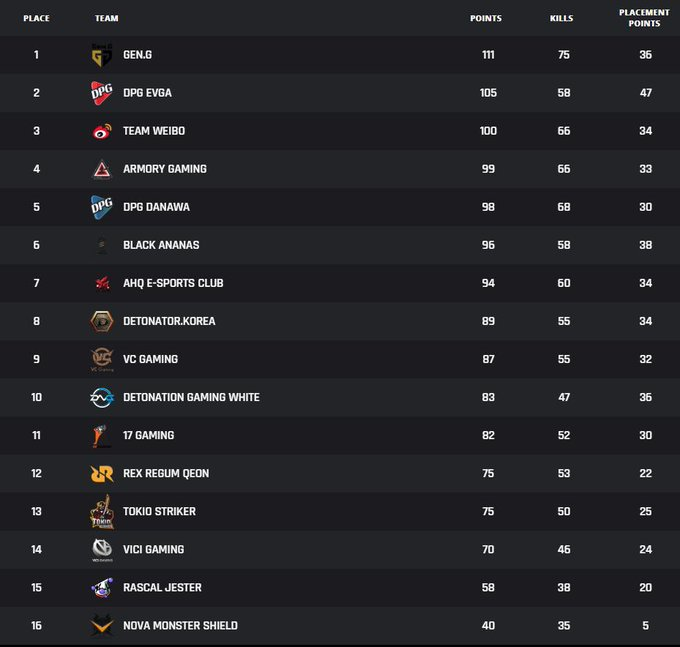Image resolution: width=680 pixels, height=647 pixels.
Task: Click the Gen.G team logo
Action: (x=102, y=55)
